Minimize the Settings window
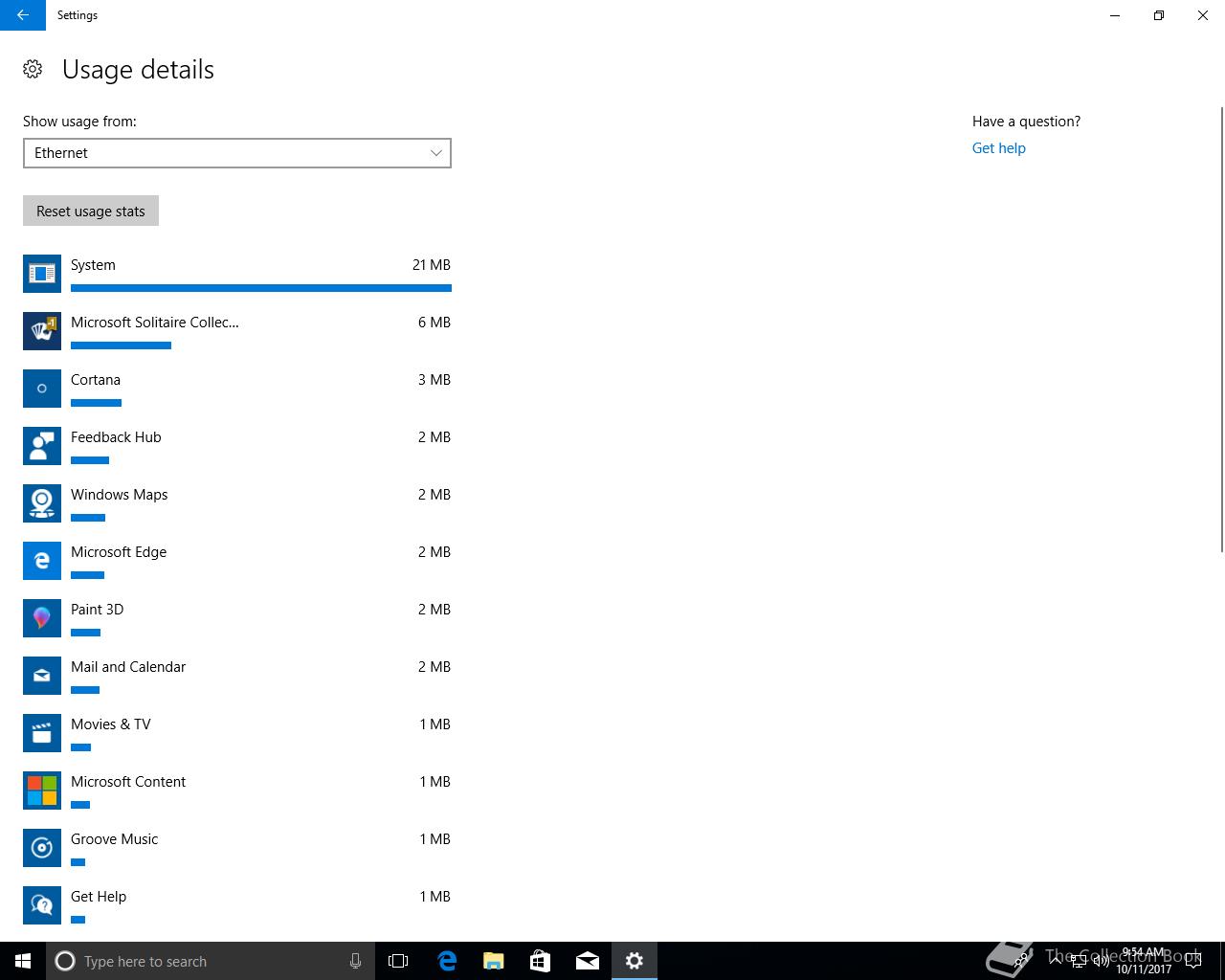This screenshot has height=980, width=1225. tap(1115, 15)
